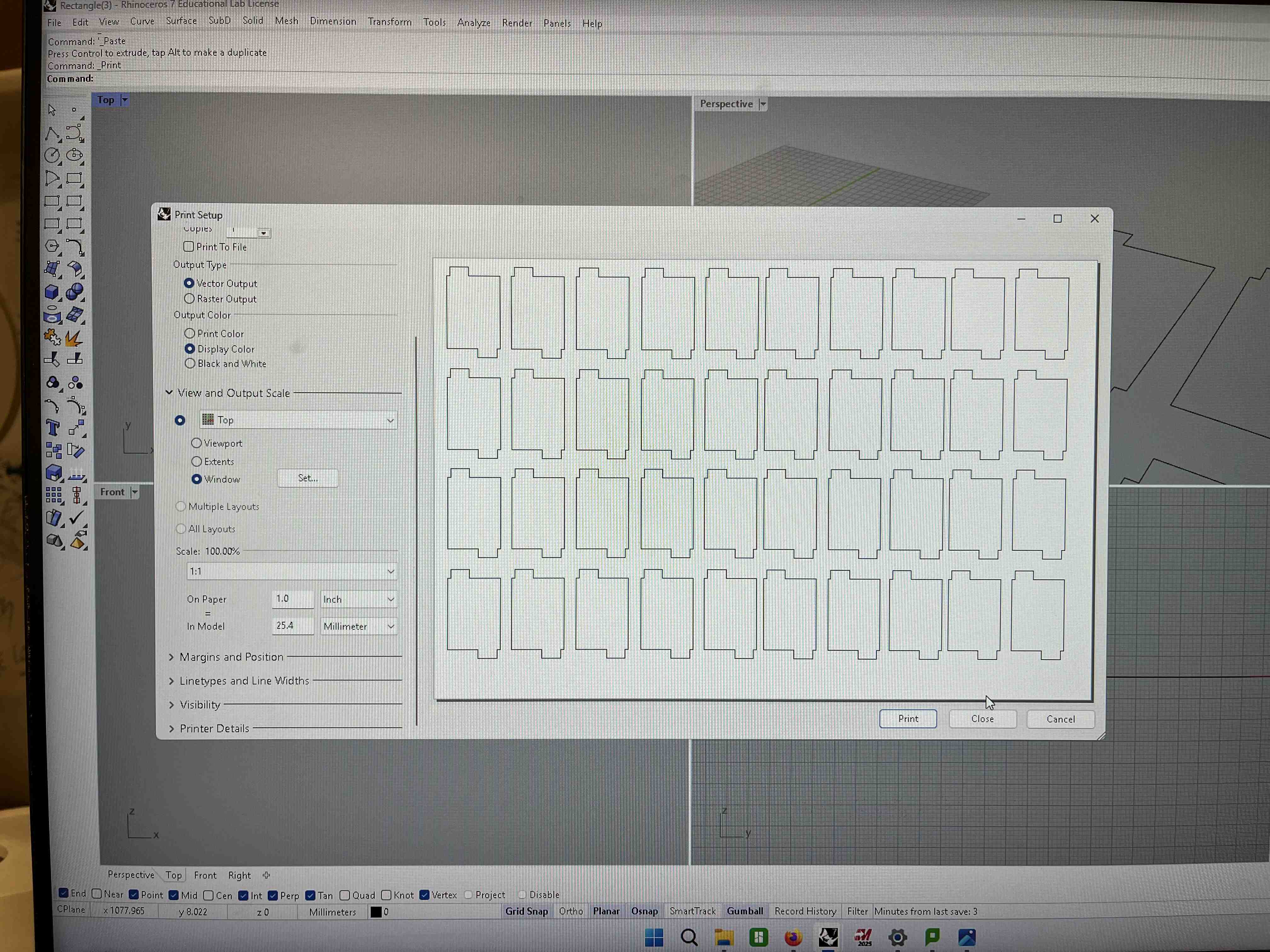This screenshot has width=1270, height=952.
Task: Click the Circle tool icon
Action: pos(52,156)
